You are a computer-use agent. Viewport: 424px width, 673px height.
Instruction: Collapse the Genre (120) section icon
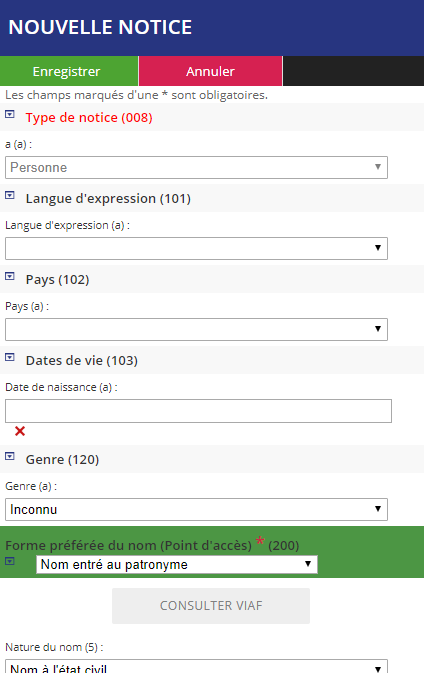(9, 456)
